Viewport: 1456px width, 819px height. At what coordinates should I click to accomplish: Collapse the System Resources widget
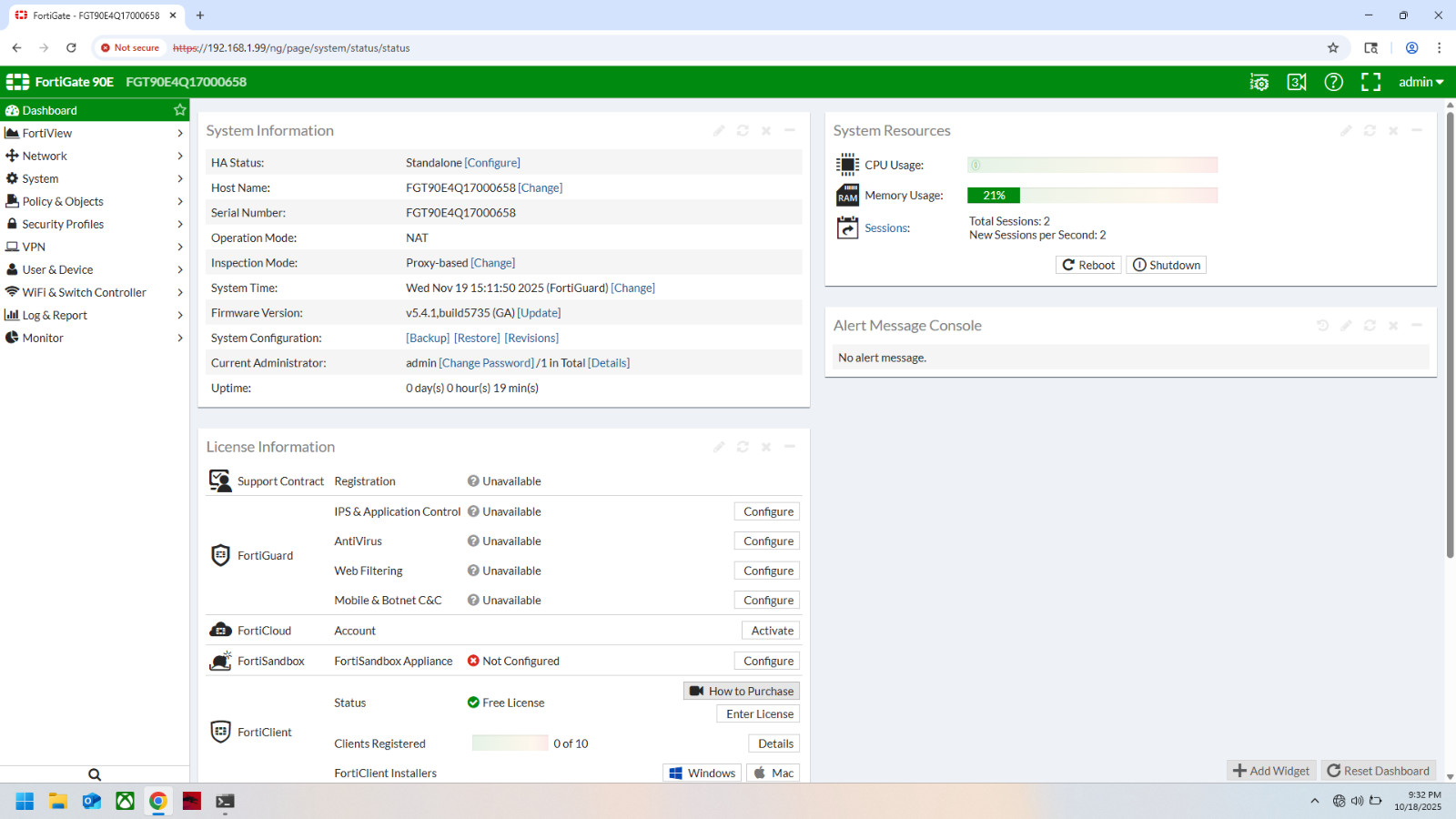(x=1417, y=131)
